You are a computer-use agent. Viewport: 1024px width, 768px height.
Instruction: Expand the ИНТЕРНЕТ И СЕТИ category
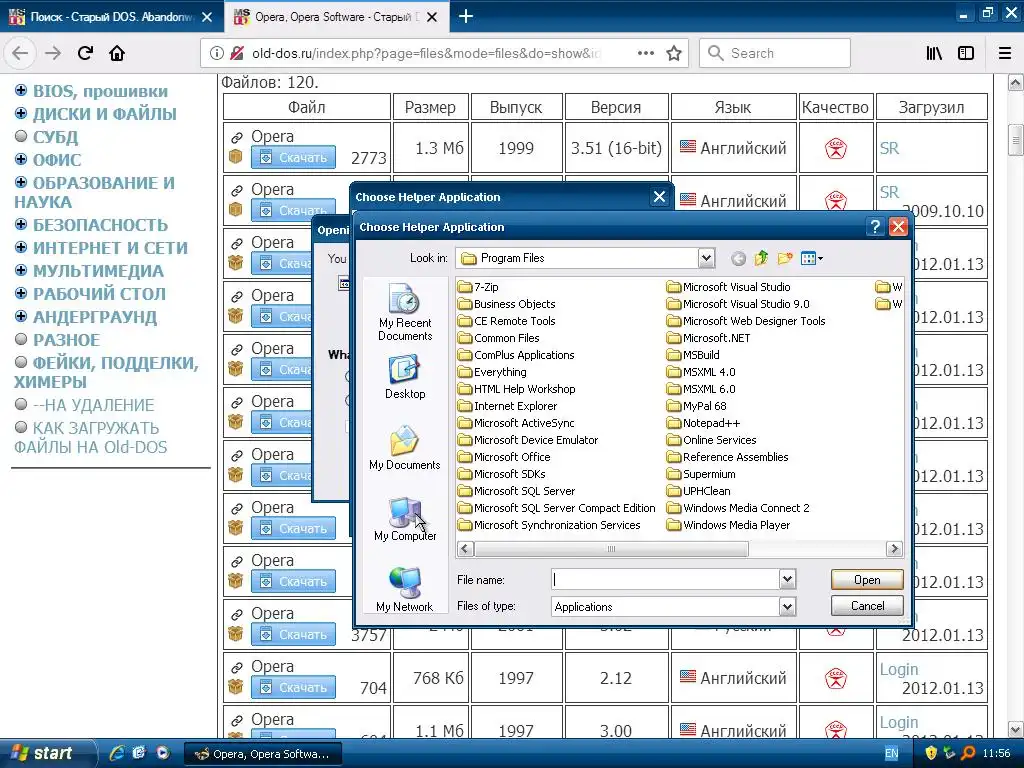[x=21, y=247]
